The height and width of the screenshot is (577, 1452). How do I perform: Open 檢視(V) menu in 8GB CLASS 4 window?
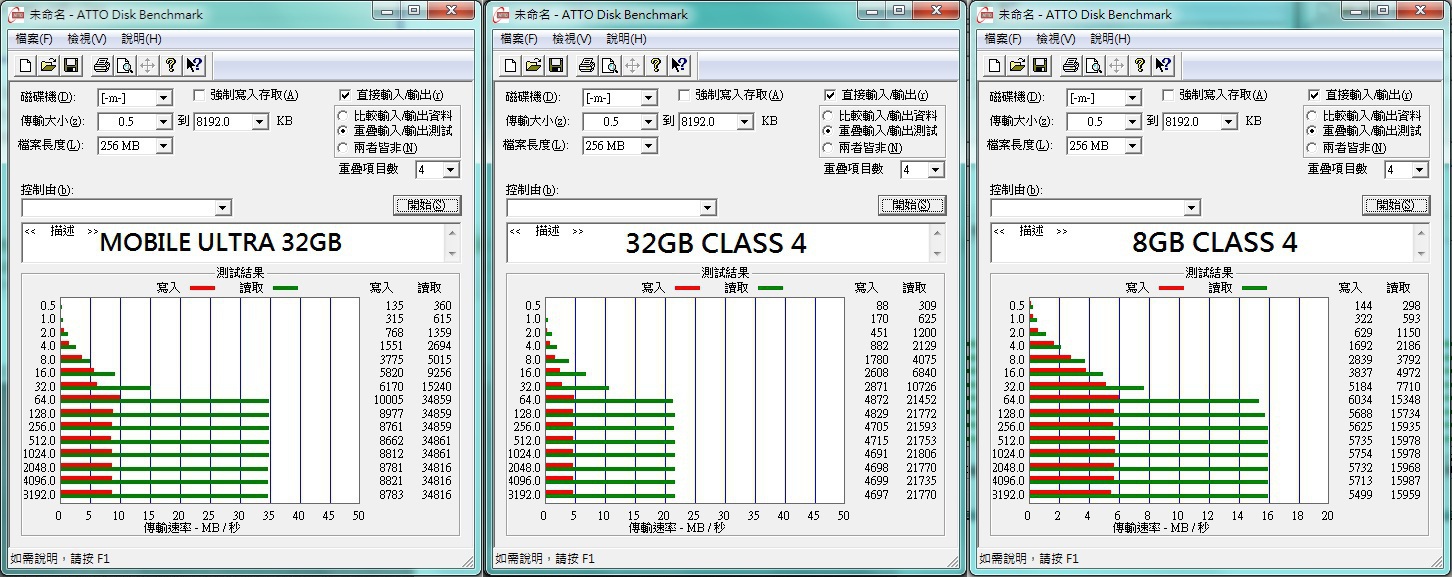(1055, 39)
